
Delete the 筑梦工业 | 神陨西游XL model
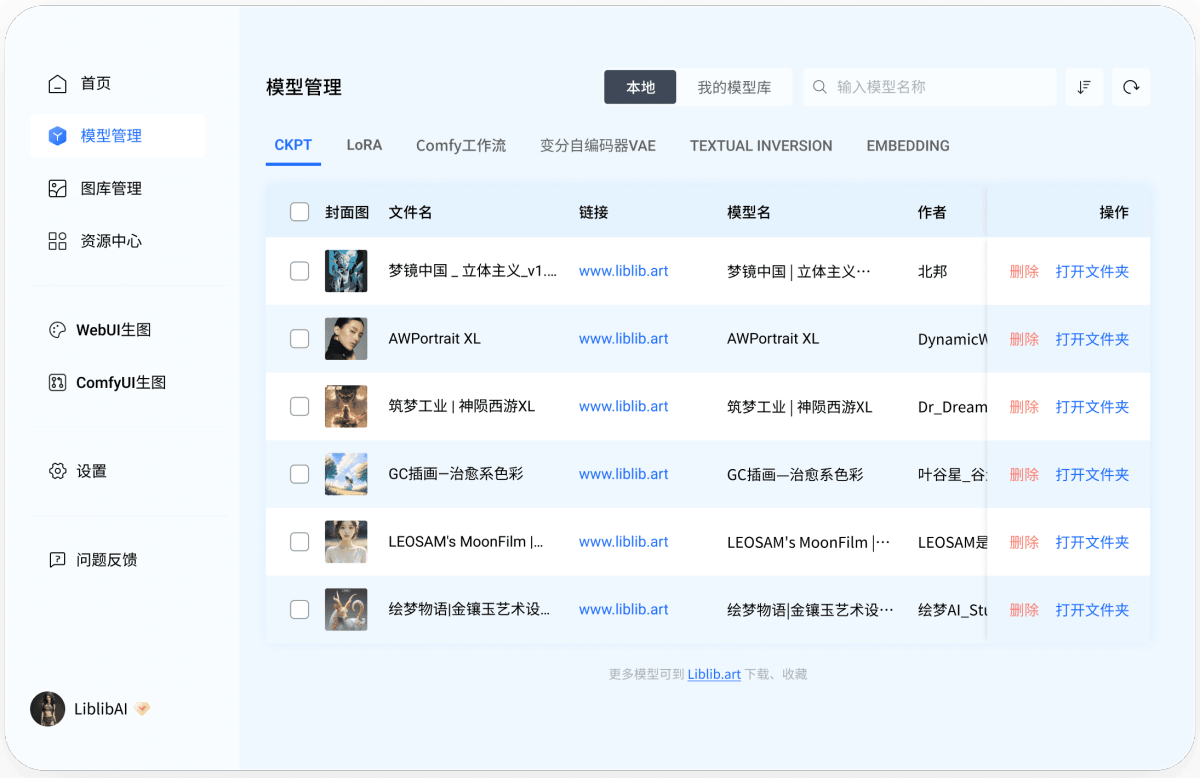[1024, 407]
